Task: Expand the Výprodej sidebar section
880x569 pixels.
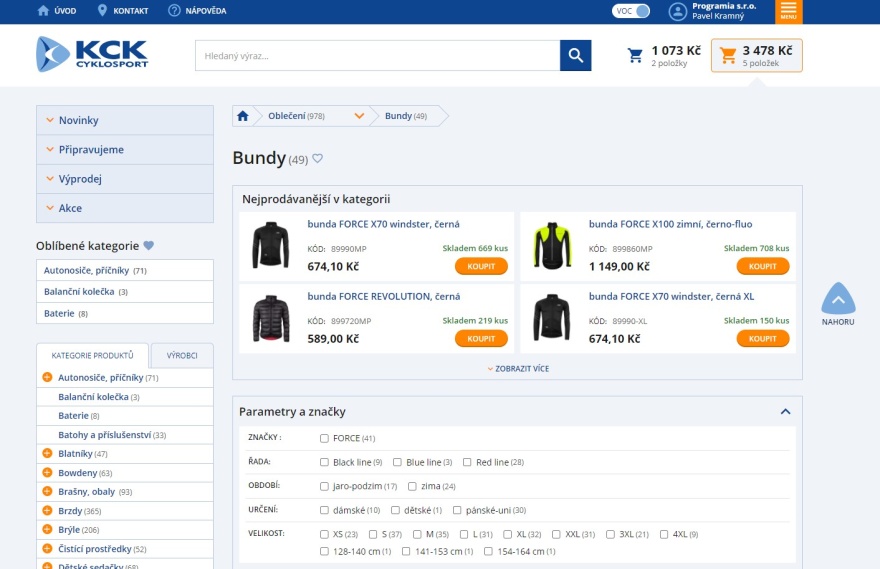Action: click(125, 179)
